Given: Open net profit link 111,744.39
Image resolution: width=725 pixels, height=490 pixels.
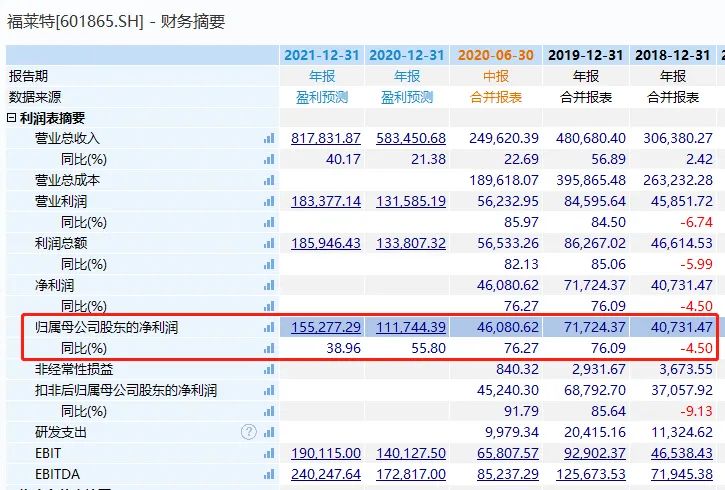Looking at the screenshot, I should pos(411,327).
